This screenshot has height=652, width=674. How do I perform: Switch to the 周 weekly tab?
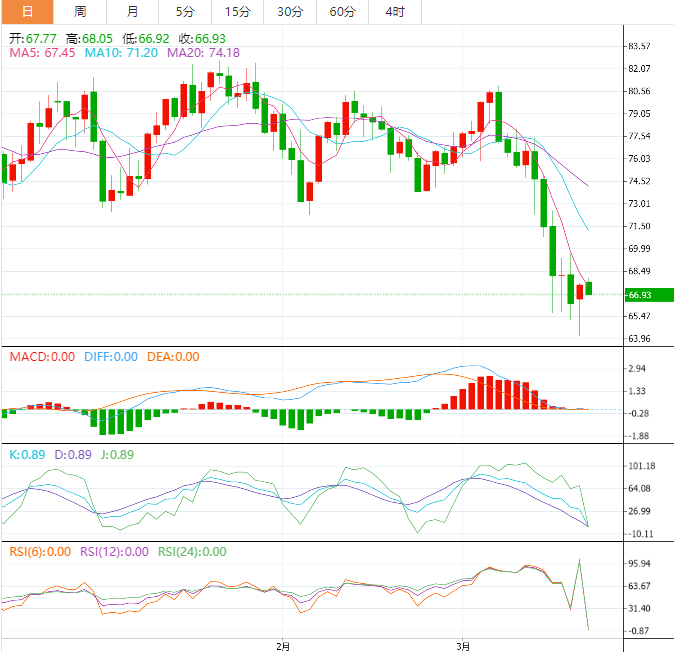coord(80,12)
